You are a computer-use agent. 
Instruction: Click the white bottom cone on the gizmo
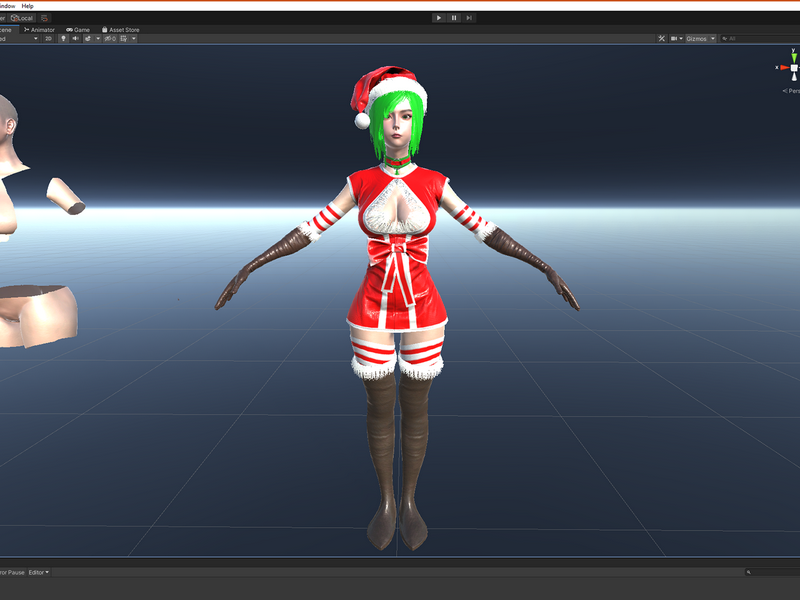(x=794, y=77)
